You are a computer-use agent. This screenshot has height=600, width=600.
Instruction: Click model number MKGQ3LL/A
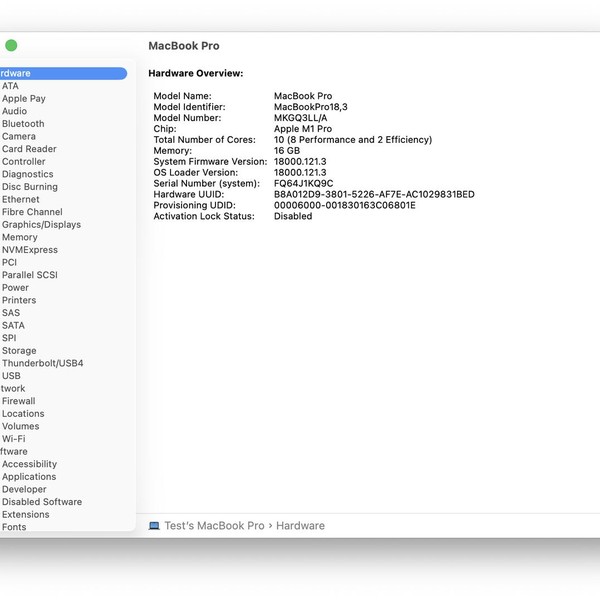tap(300, 118)
